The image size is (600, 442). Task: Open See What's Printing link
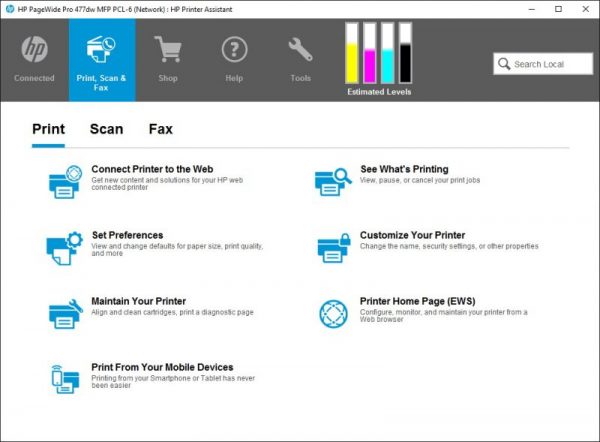(x=404, y=169)
